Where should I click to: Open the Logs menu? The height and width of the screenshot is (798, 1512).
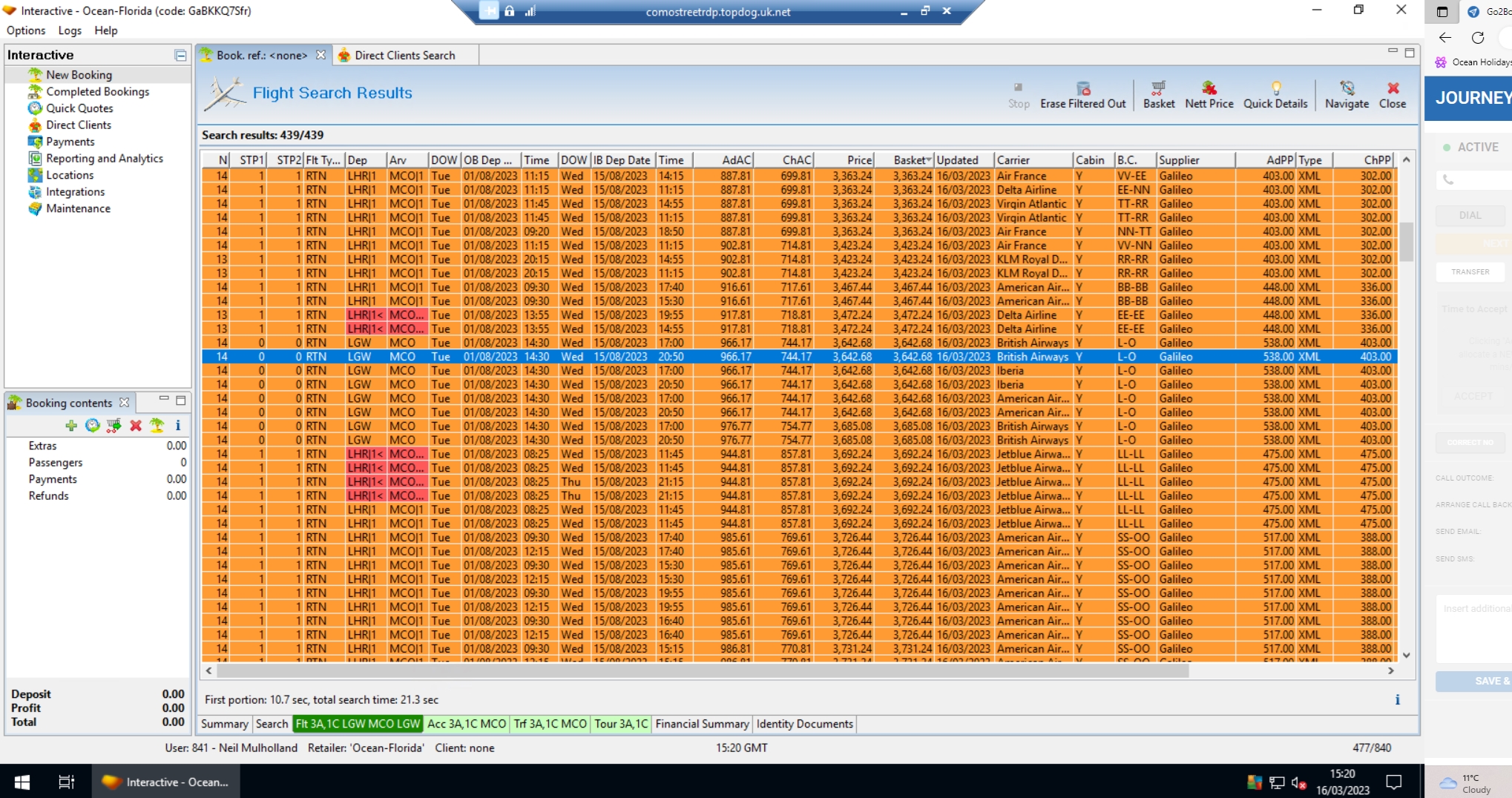(x=70, y=30)
